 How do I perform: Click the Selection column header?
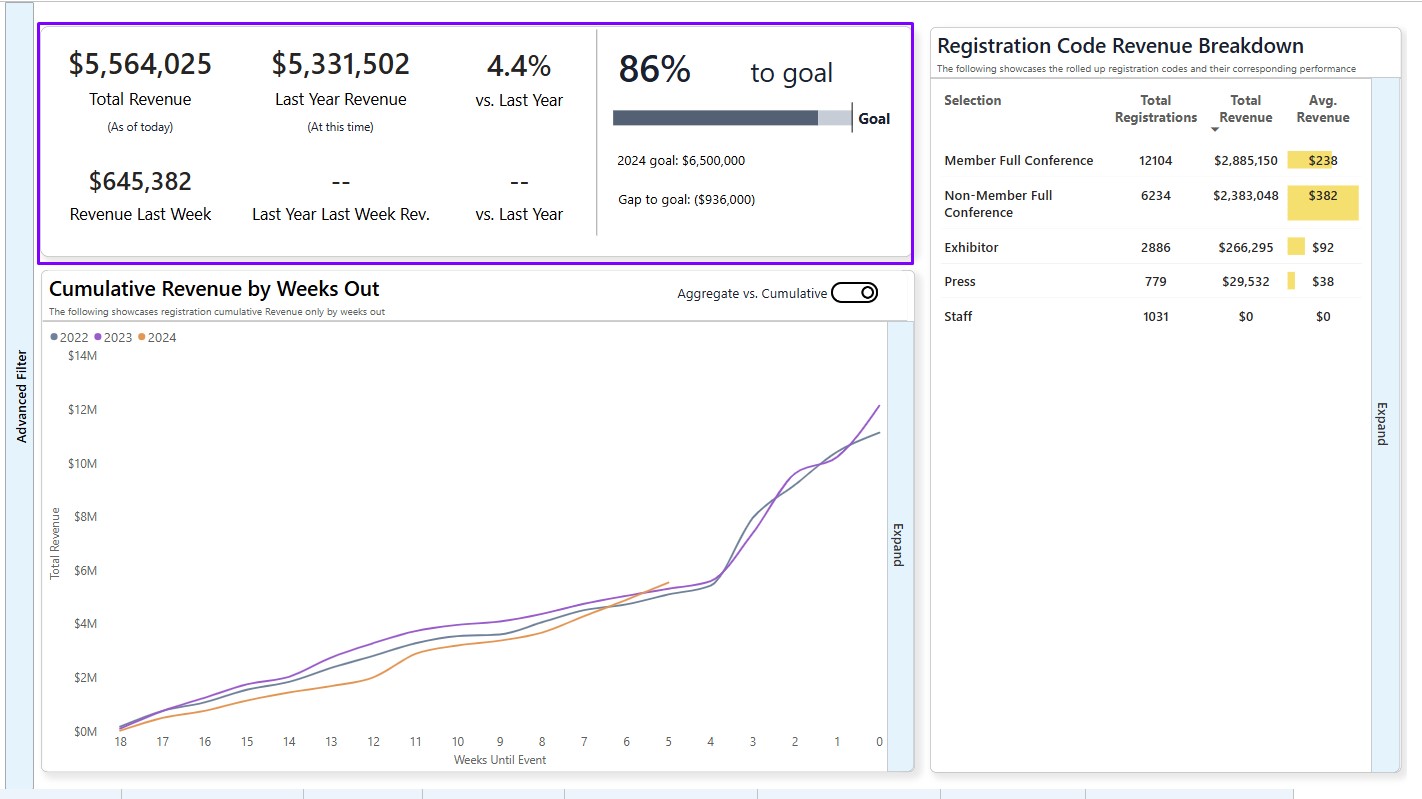(x=972, y=101)
